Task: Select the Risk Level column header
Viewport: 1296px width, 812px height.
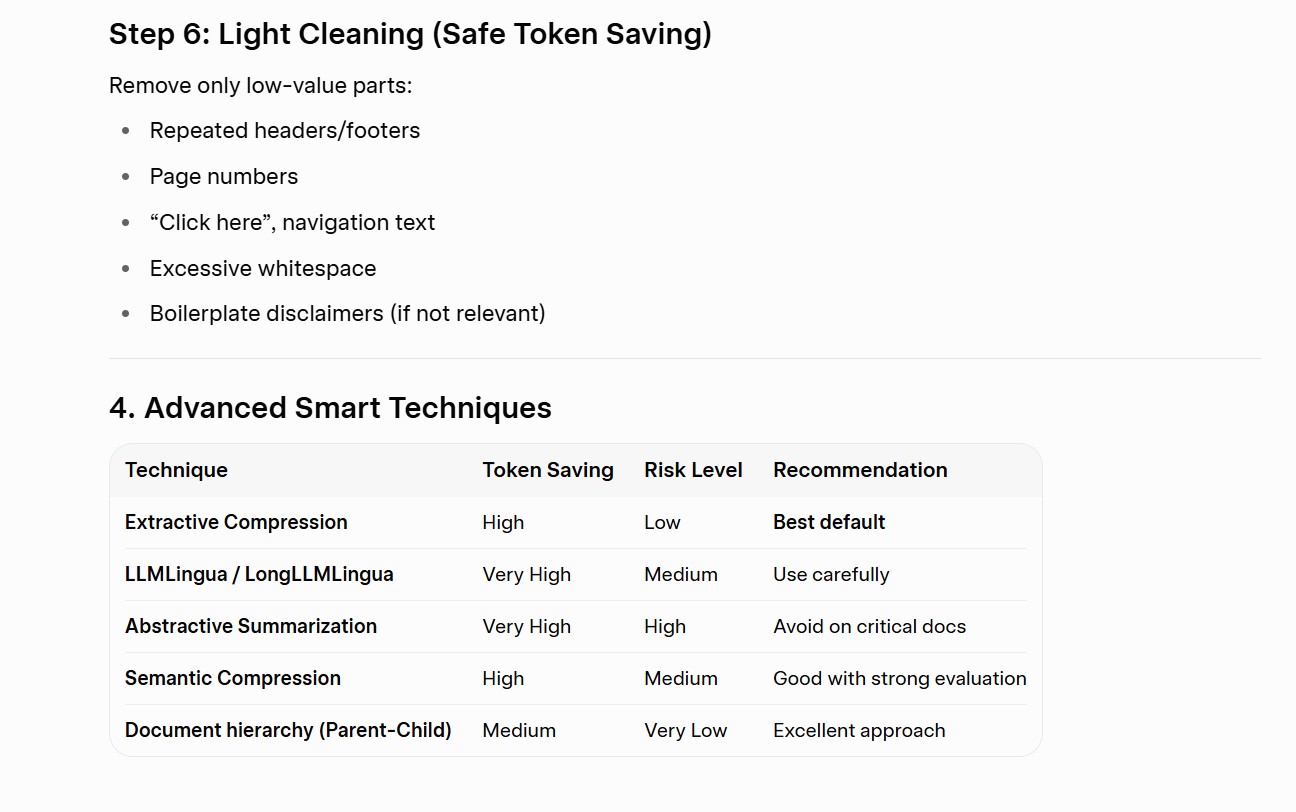Action: point(693,470)
